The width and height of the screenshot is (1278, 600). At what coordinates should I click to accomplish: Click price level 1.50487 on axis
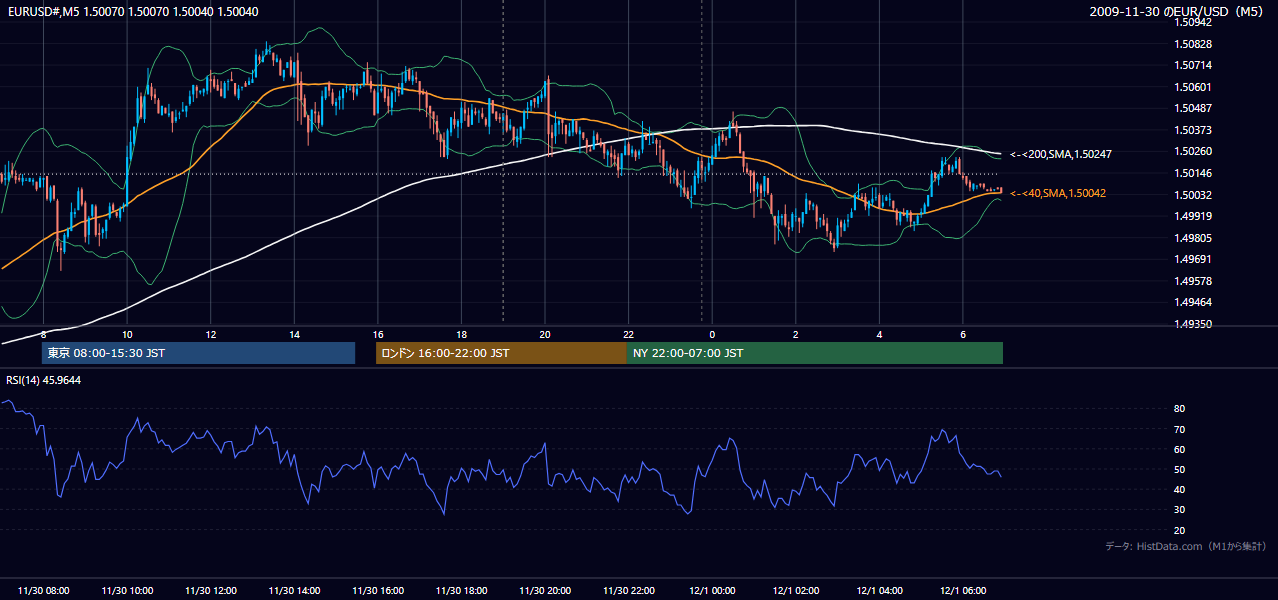coord(1193,108)
